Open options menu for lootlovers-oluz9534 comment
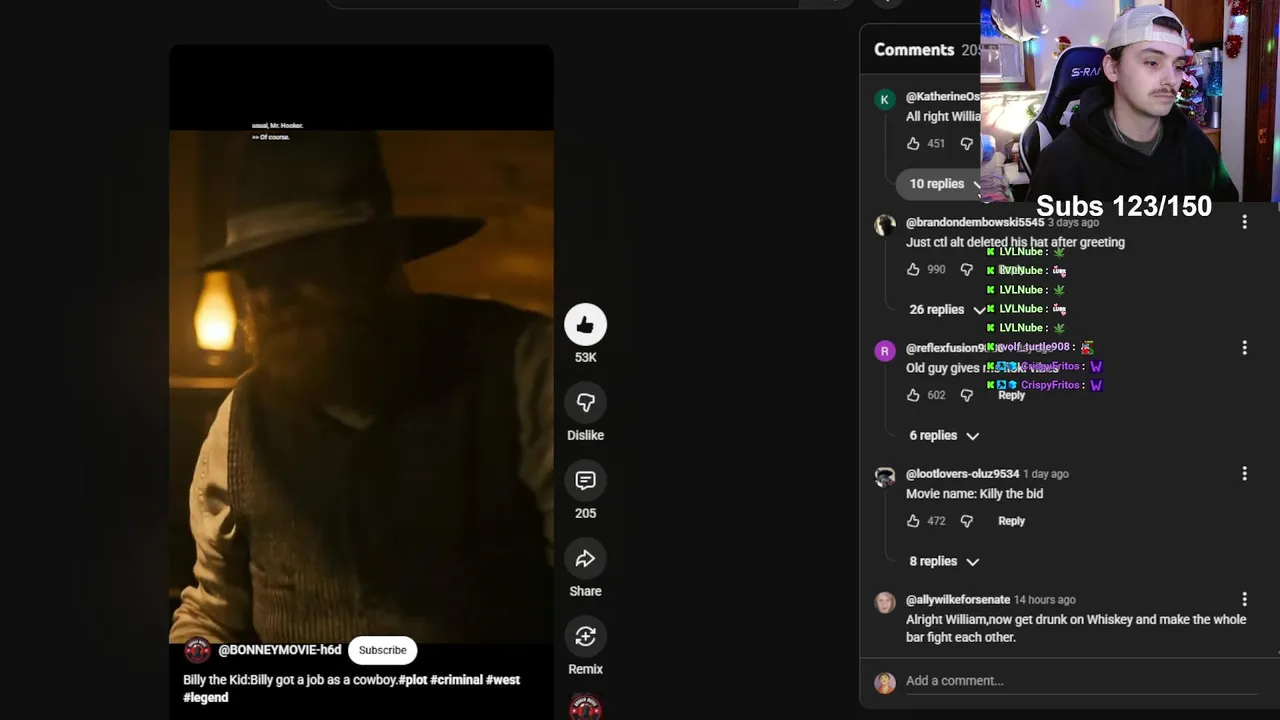This screenshot has height=720, width=1280. [1244, 474]
